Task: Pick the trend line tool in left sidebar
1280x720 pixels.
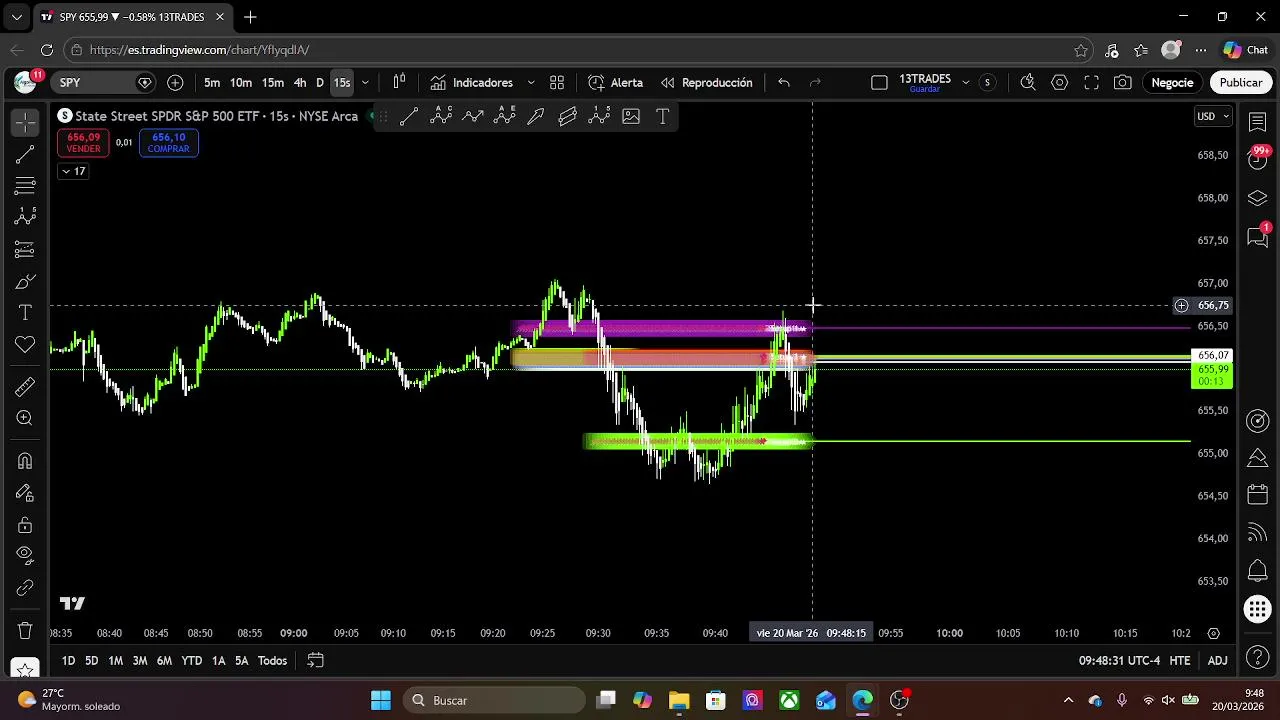Action: click(25, 154)
